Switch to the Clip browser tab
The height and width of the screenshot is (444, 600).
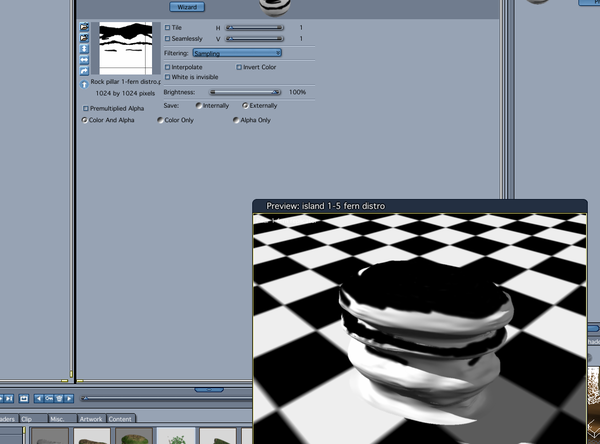[x=33, y=419]
